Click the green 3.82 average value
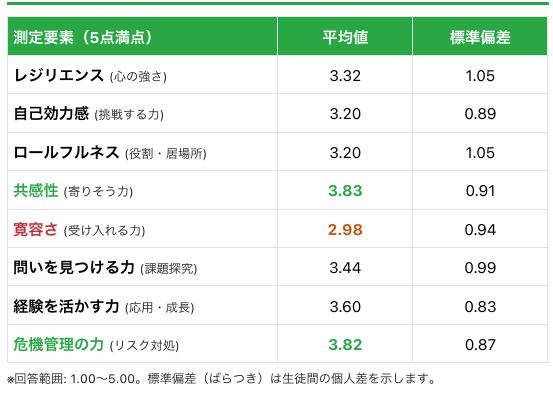This screenshot has width=553, height=396. tap(345, 345)
